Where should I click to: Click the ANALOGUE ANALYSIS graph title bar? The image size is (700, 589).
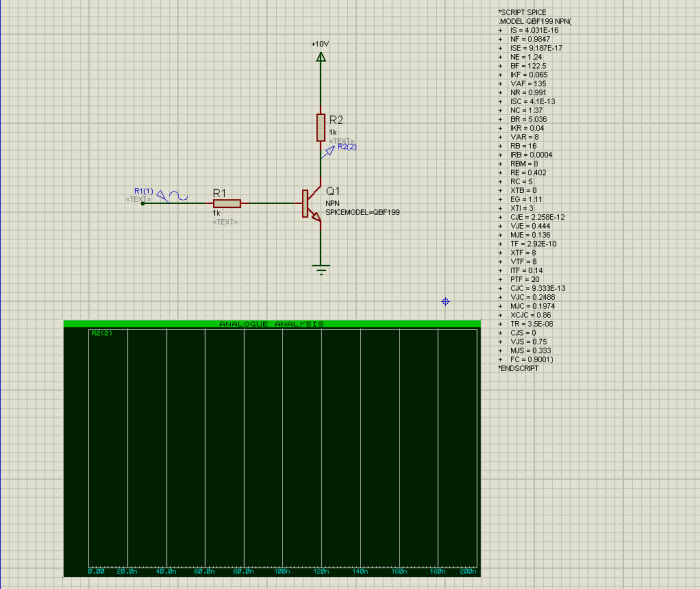272,324
